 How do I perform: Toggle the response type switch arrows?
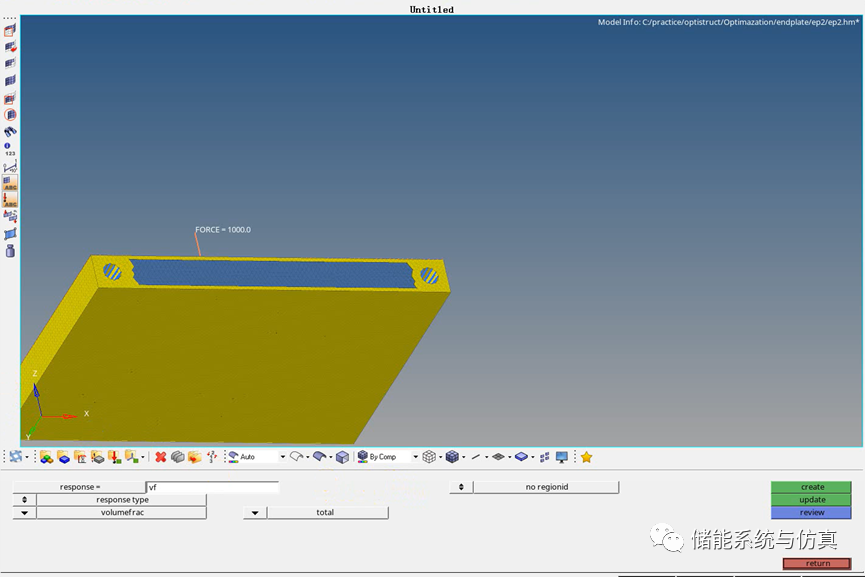(24, 500)
